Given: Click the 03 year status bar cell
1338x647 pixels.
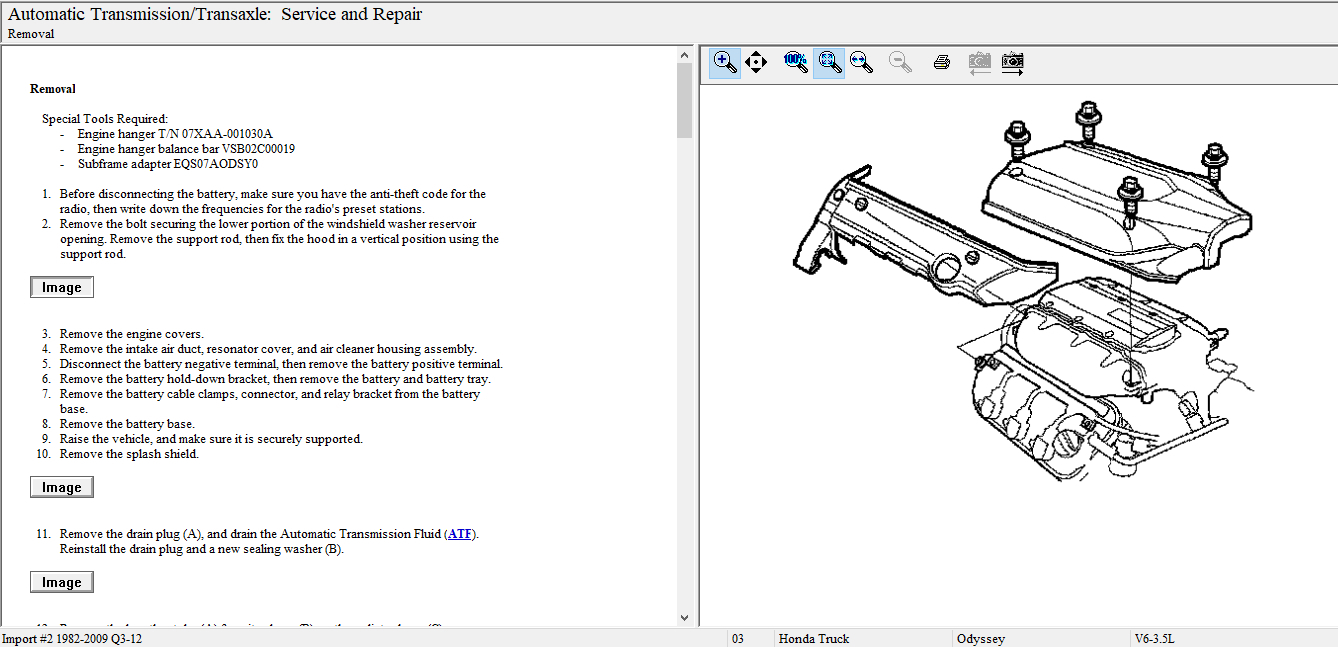Looking at the screenshot, I should tap(750, 639).
